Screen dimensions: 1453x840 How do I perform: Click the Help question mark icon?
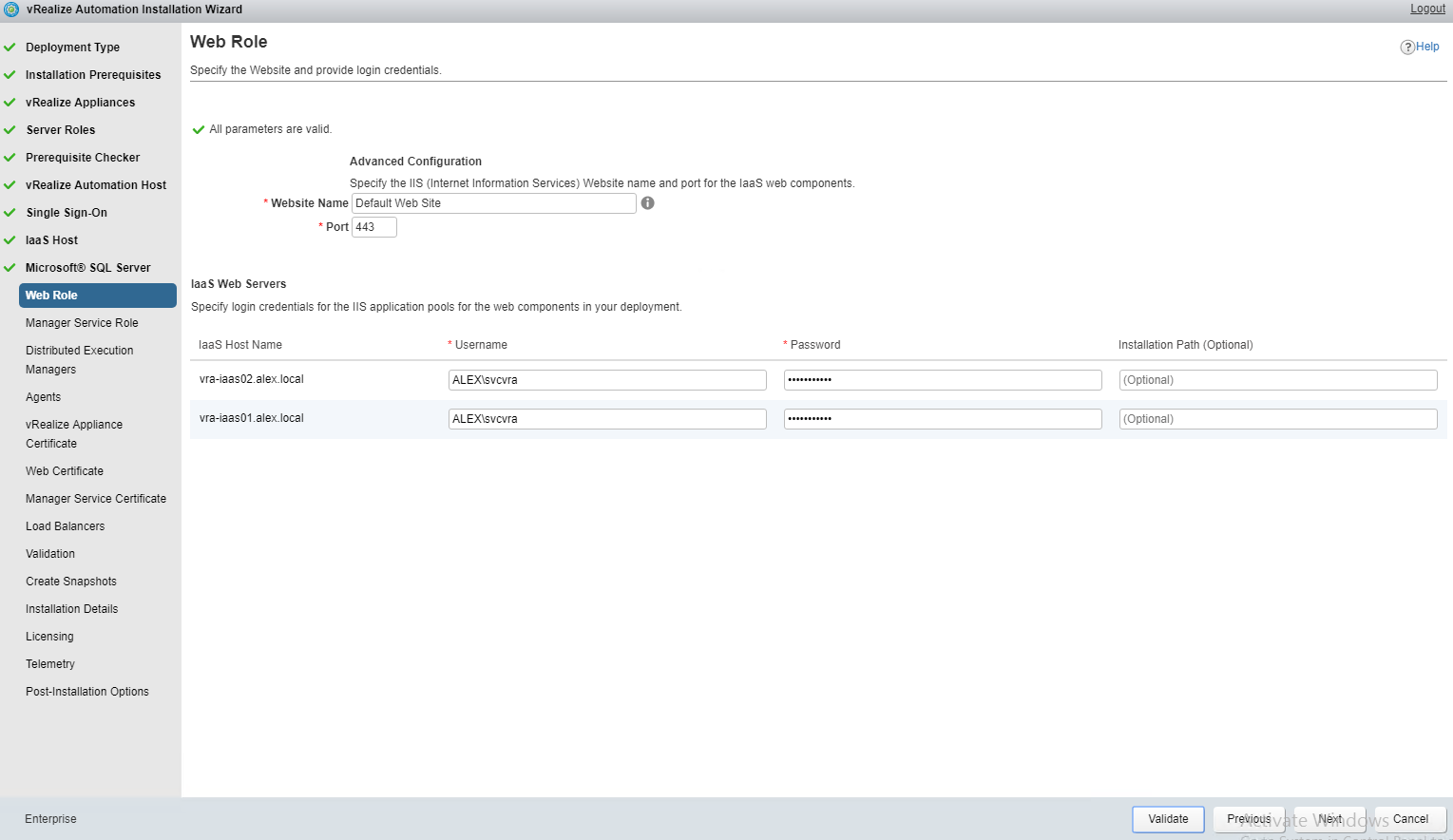(x=1406, y=48)
